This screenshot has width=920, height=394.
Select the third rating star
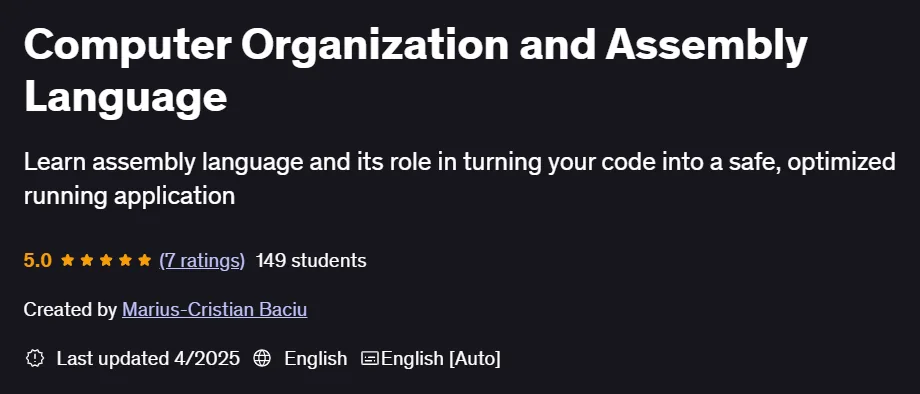click(x=106, y=260)
